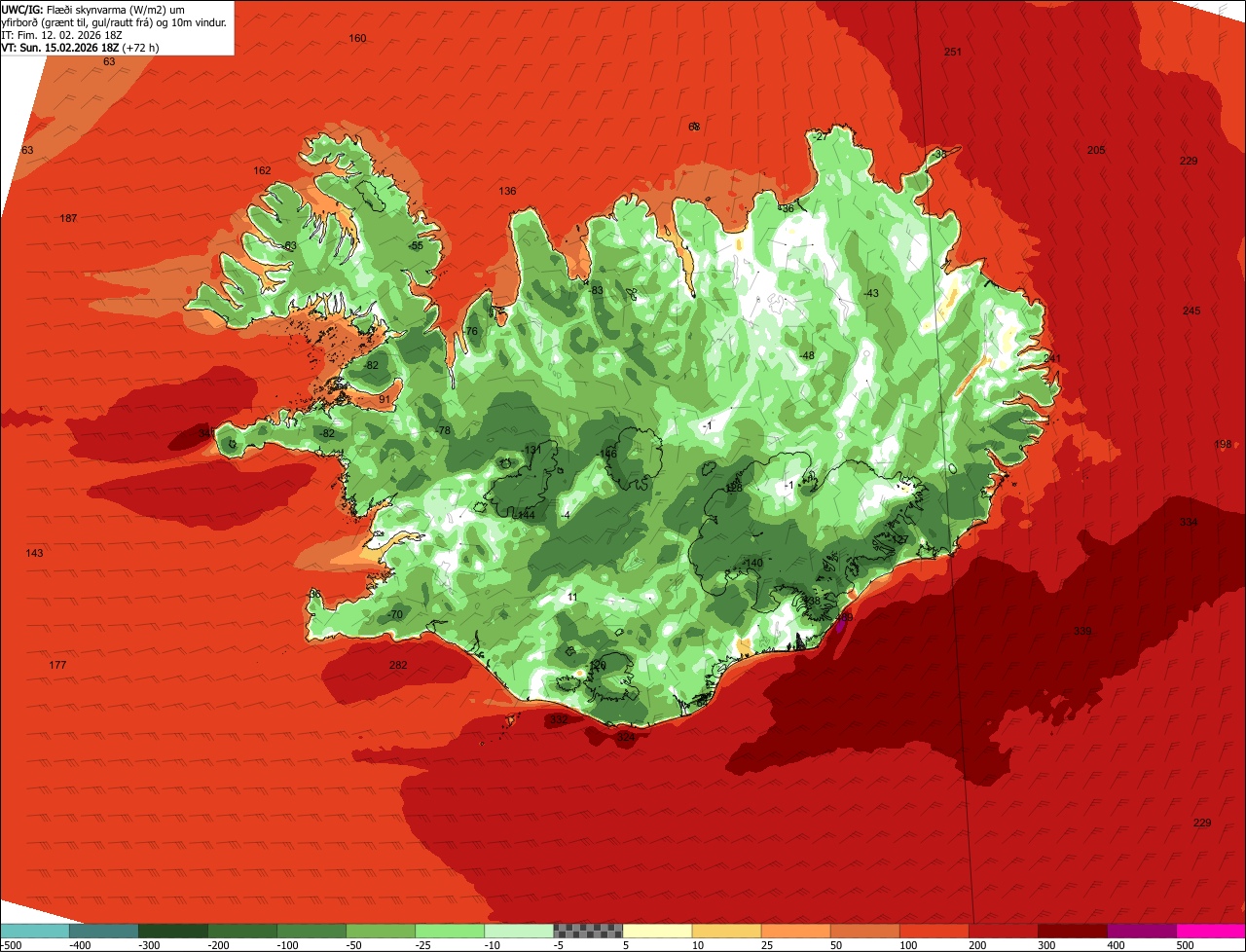Click the map value '187'
1246x952 pixels.
(x=68, y=218)
